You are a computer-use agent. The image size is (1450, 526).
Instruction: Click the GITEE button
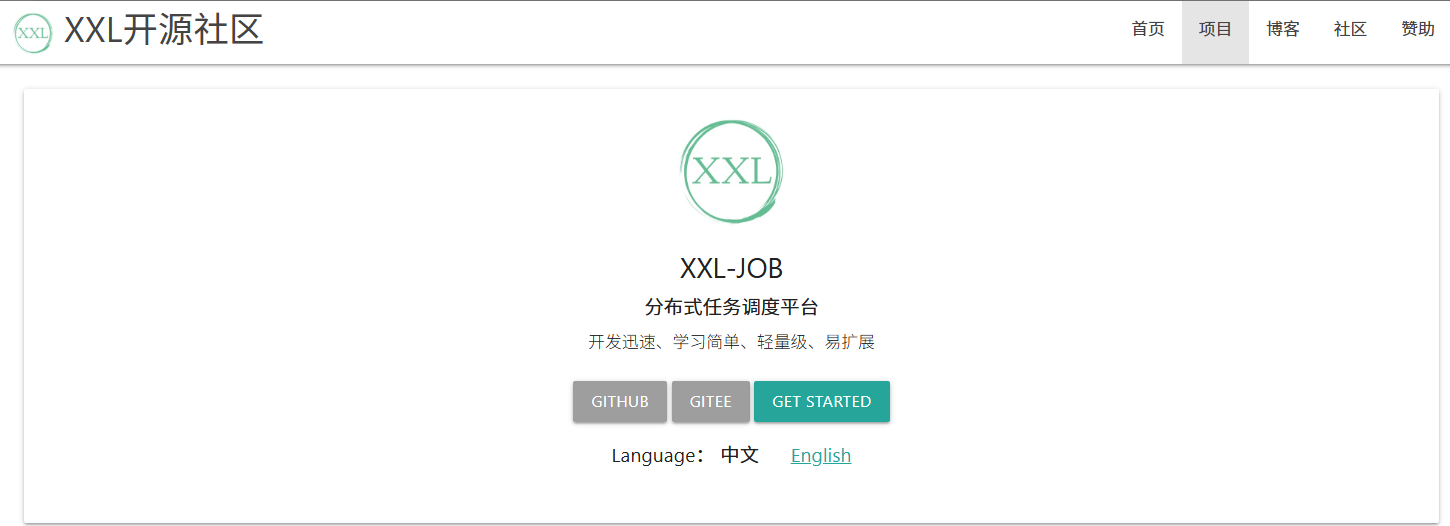(x=711, y=401)
